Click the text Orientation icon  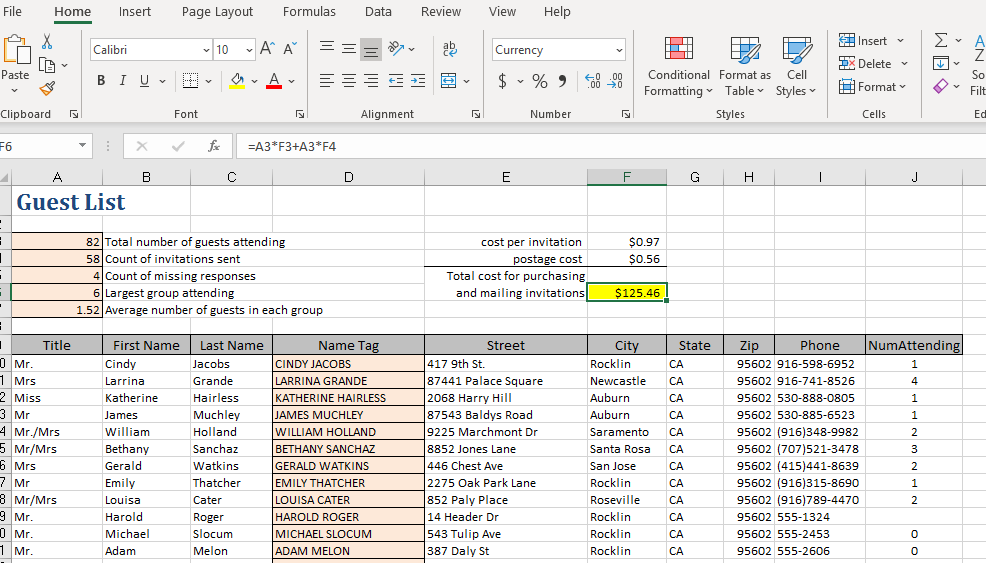click(396, 49)
